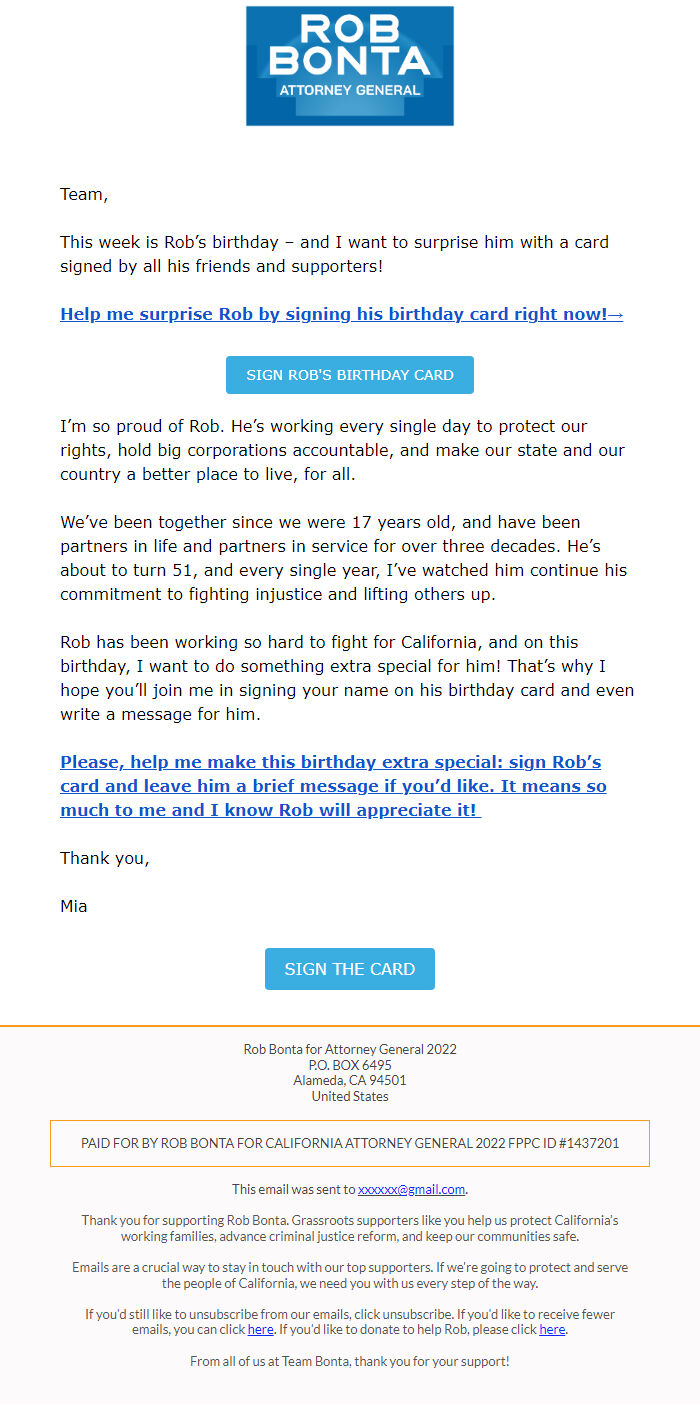
Task: Click the Team Bonta thank-you footer line
Action: pos(349,1361)
